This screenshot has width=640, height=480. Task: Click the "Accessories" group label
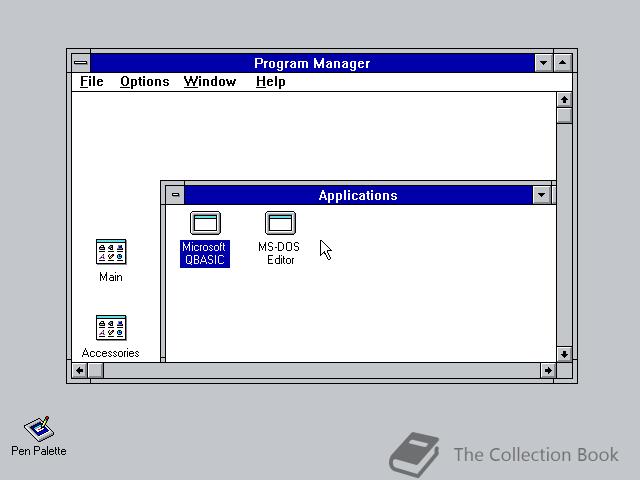point(111,353)
